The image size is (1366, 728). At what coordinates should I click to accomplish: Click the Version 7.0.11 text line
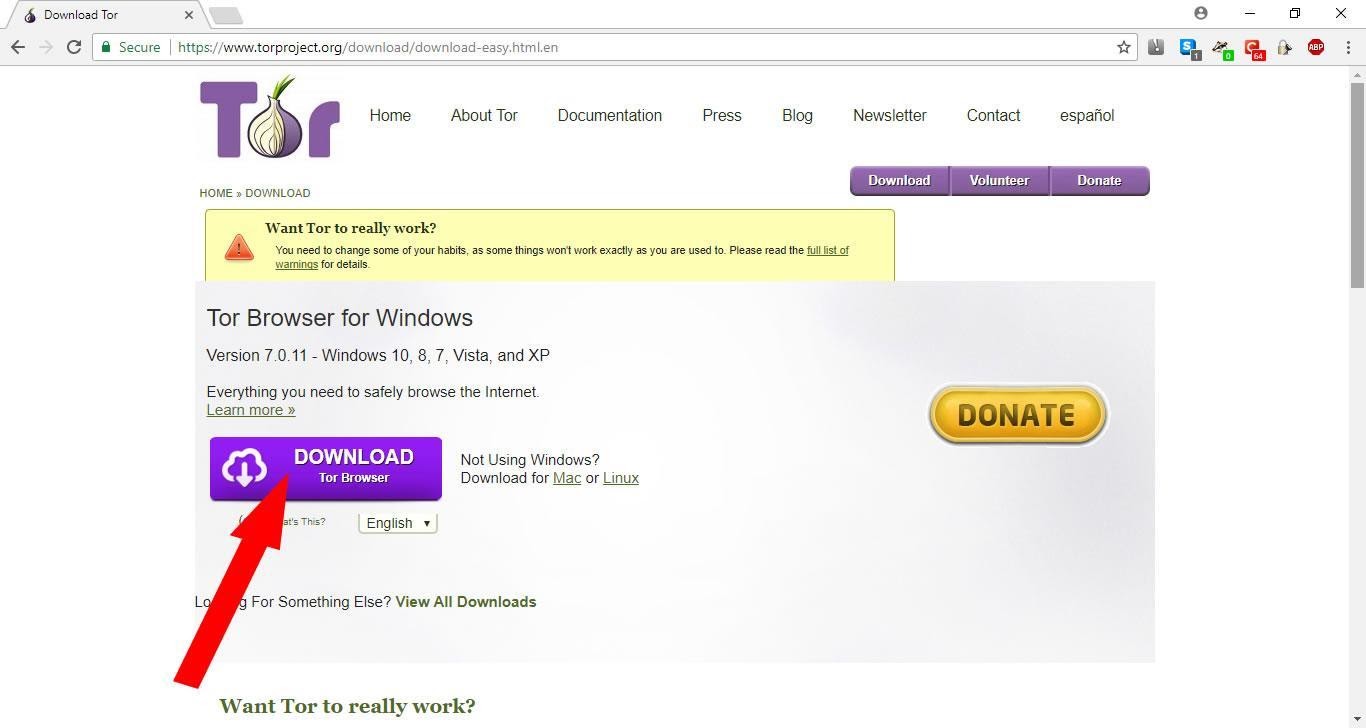click(x=378, y=356)
